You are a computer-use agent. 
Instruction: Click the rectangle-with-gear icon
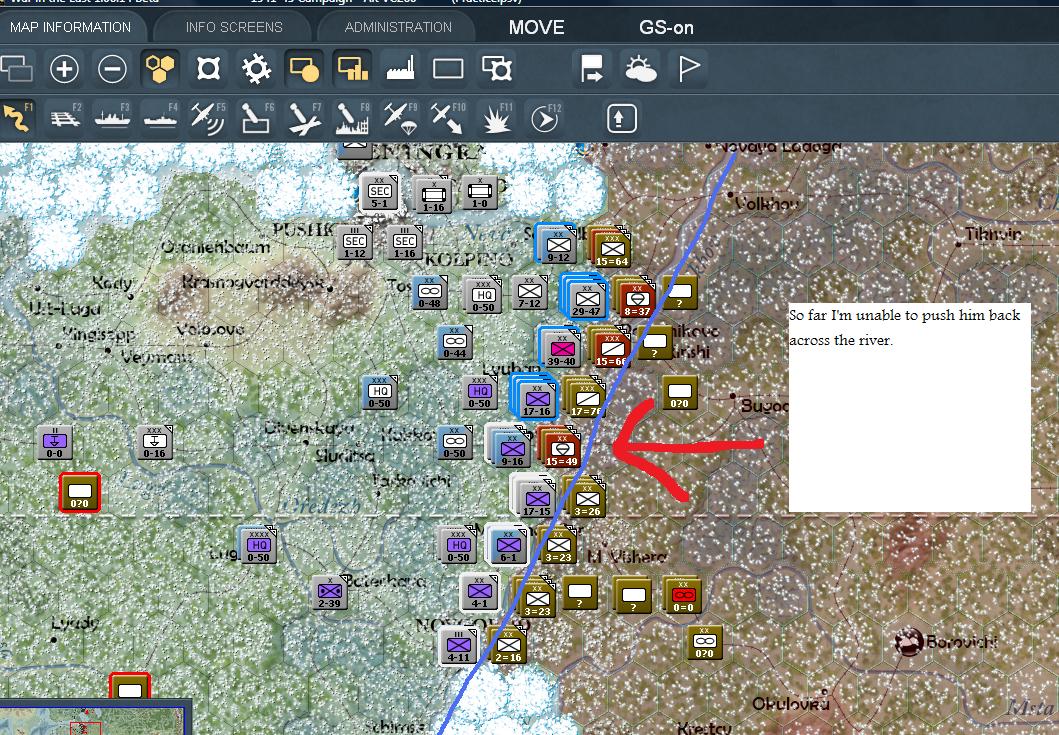496,68
